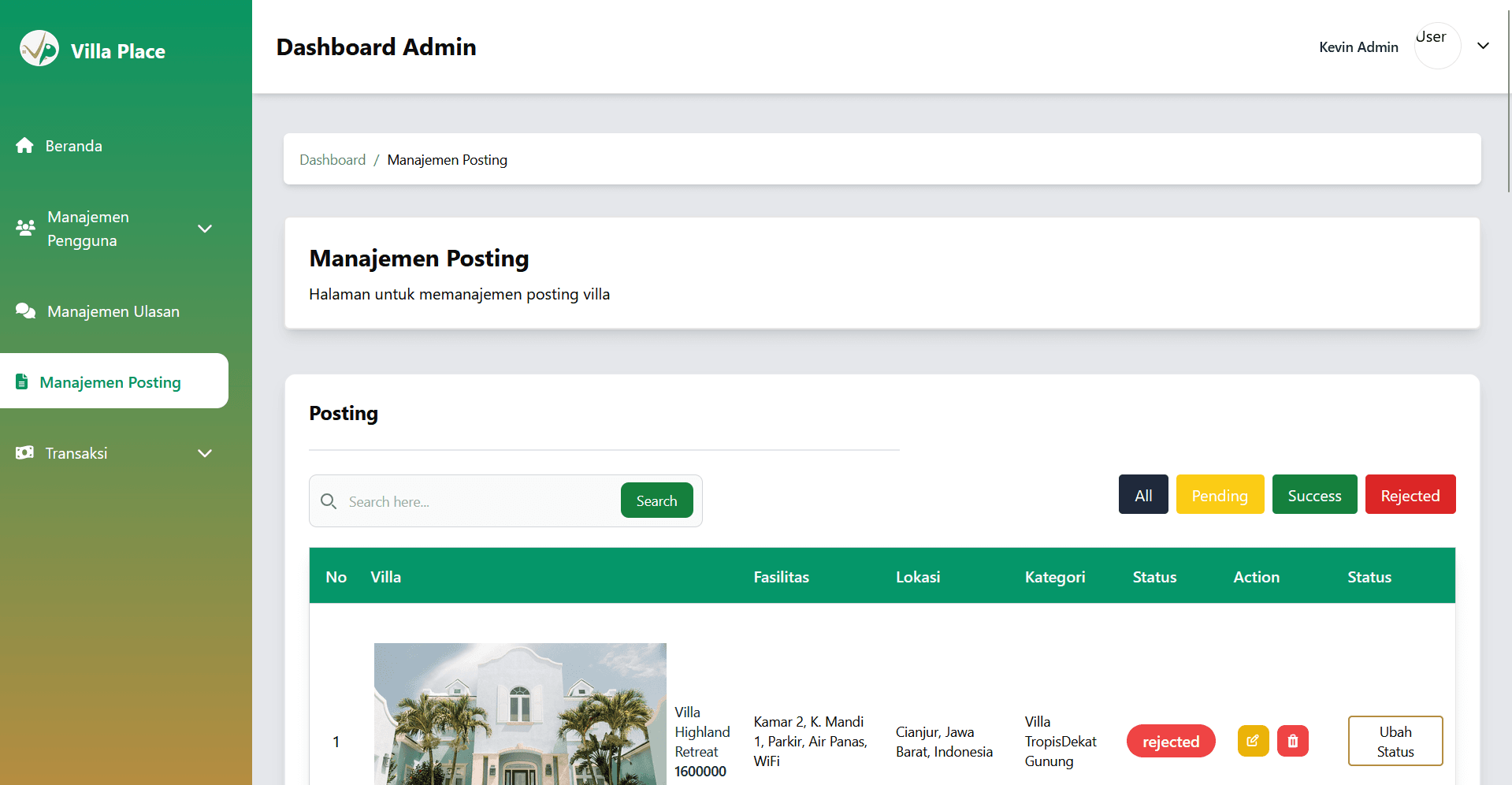Click the Villa column header

point(385,577)
